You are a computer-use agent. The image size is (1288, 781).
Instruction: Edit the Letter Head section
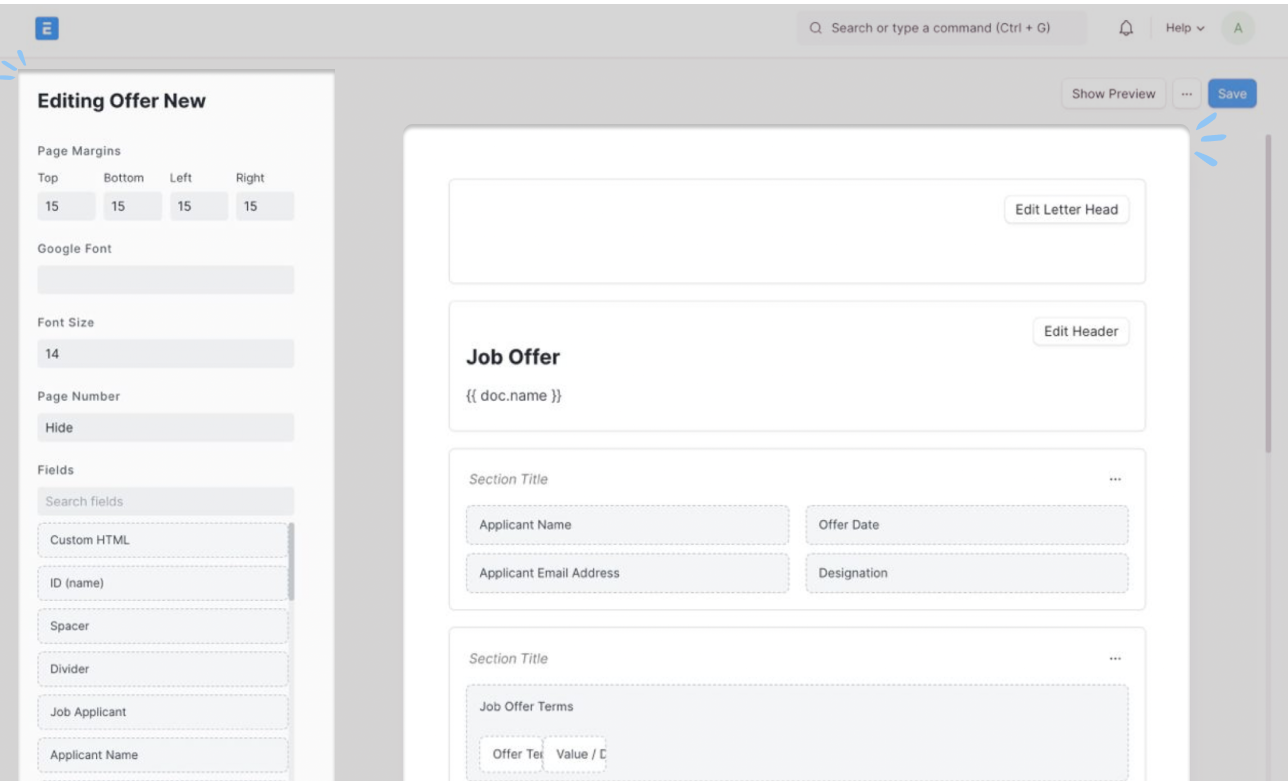pos(1066,209)
